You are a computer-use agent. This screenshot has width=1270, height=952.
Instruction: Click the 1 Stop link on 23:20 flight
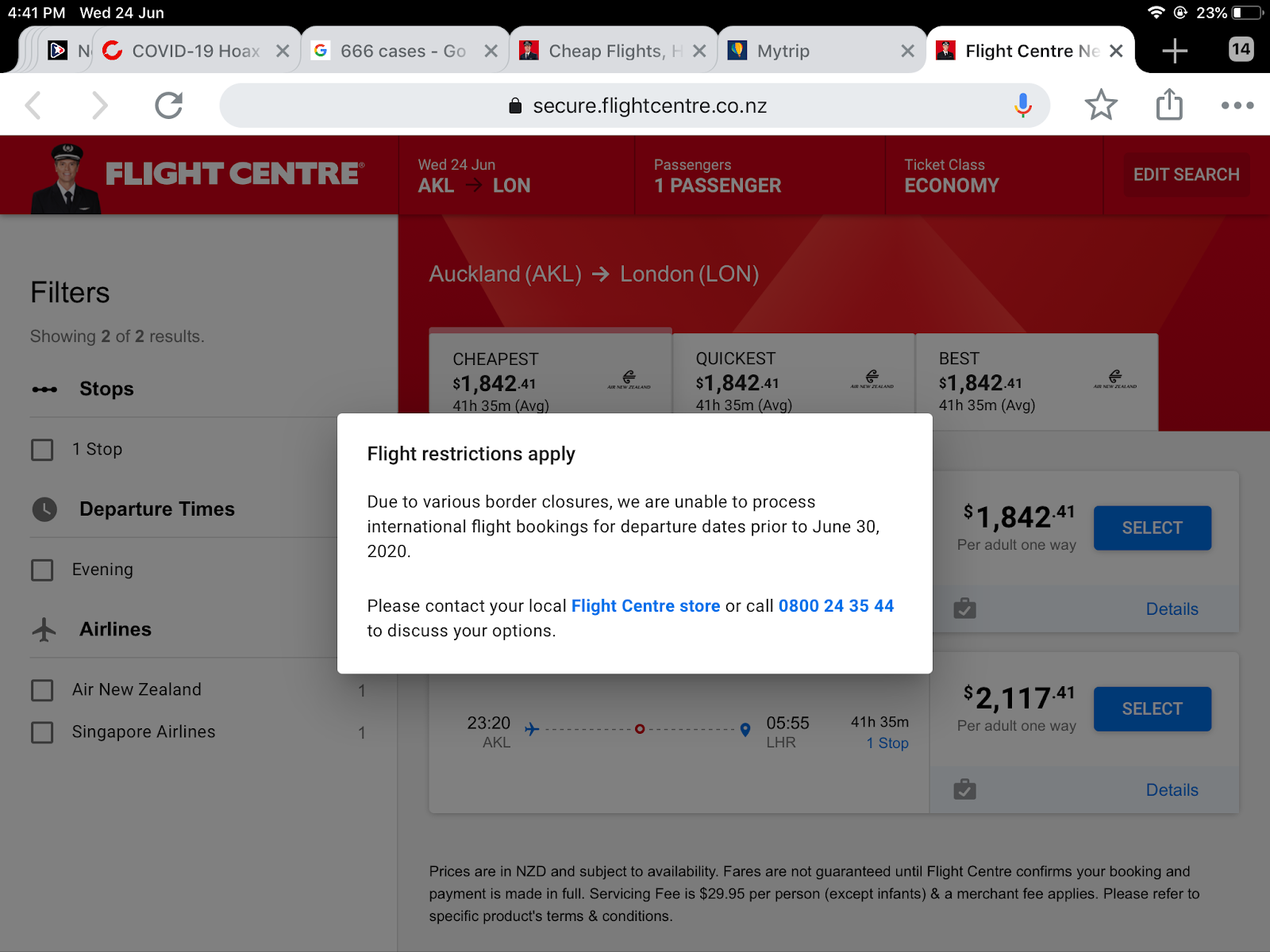[887, 743]
